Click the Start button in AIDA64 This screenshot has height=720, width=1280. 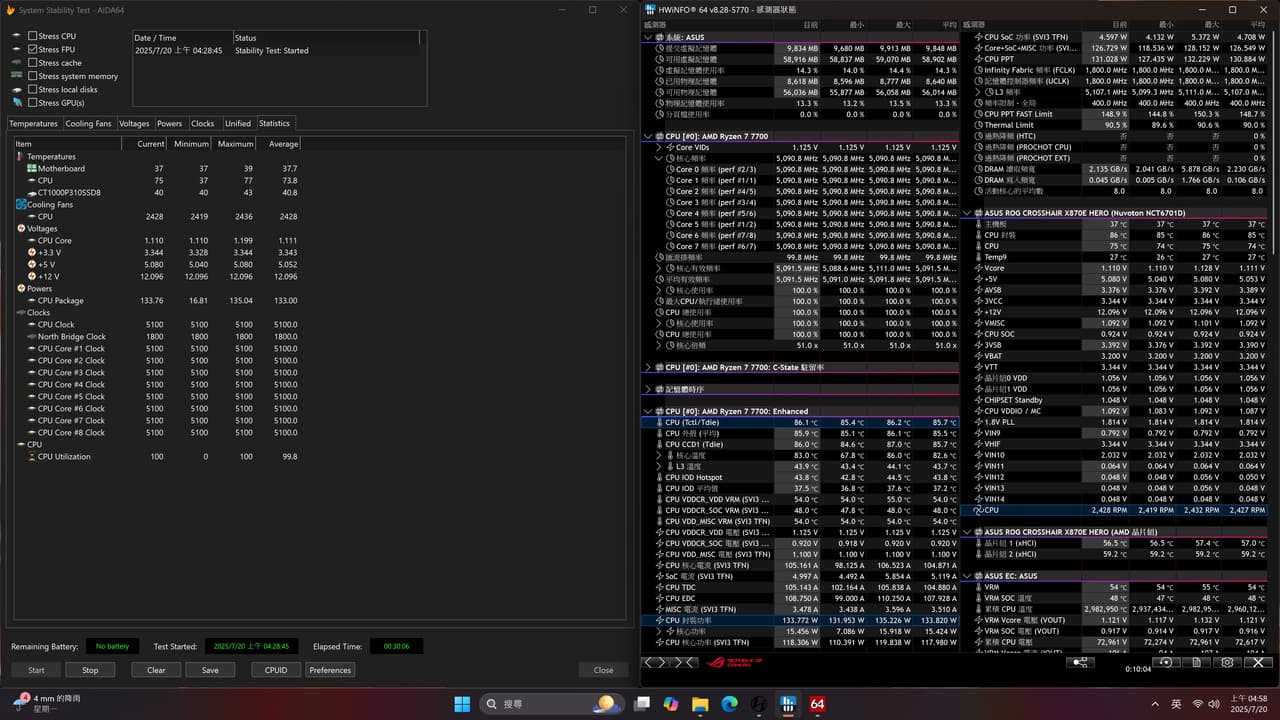pyautogui.click(x=36, y=670)
